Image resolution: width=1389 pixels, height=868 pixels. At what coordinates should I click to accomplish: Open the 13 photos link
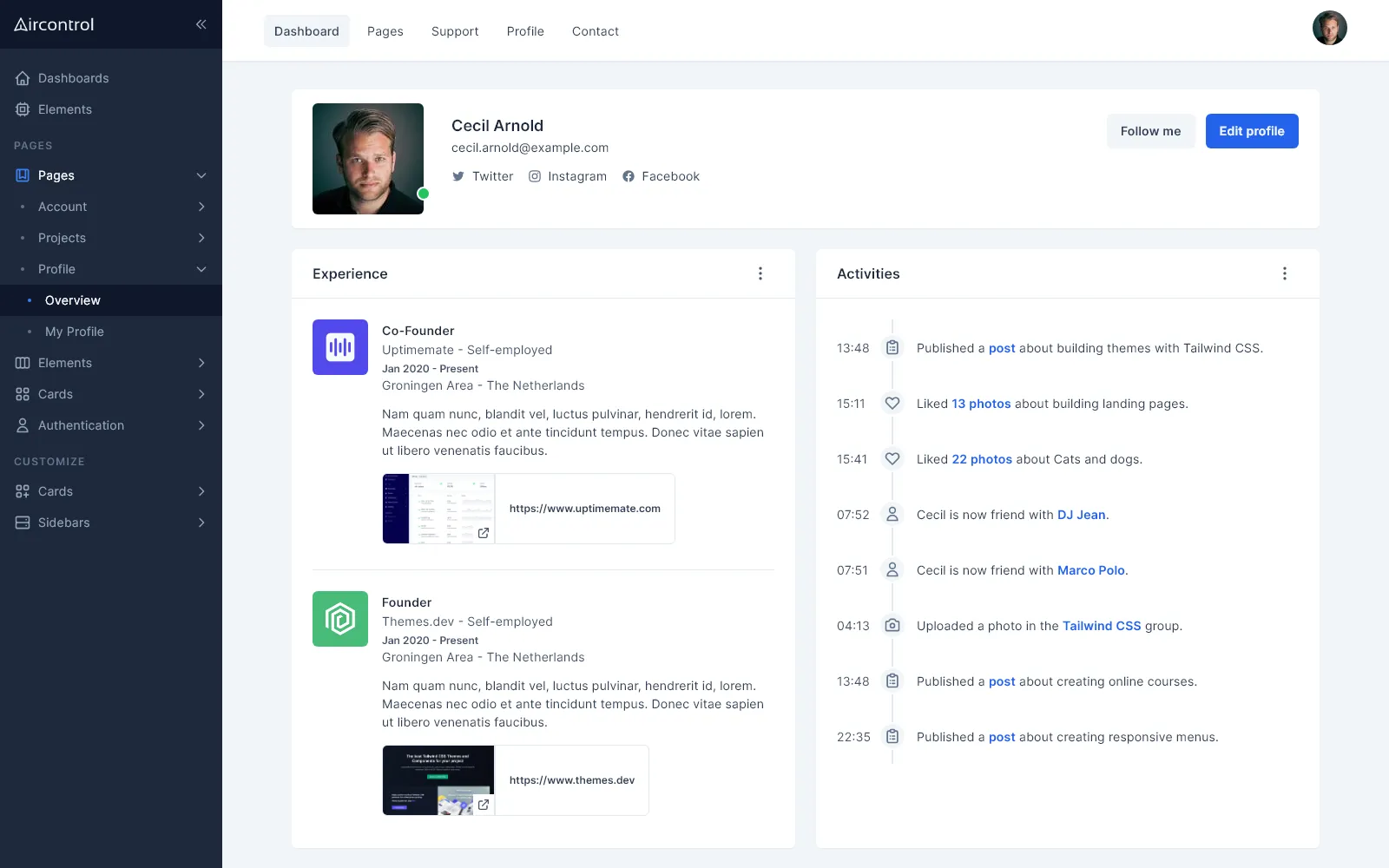click(x=981, y=404)
